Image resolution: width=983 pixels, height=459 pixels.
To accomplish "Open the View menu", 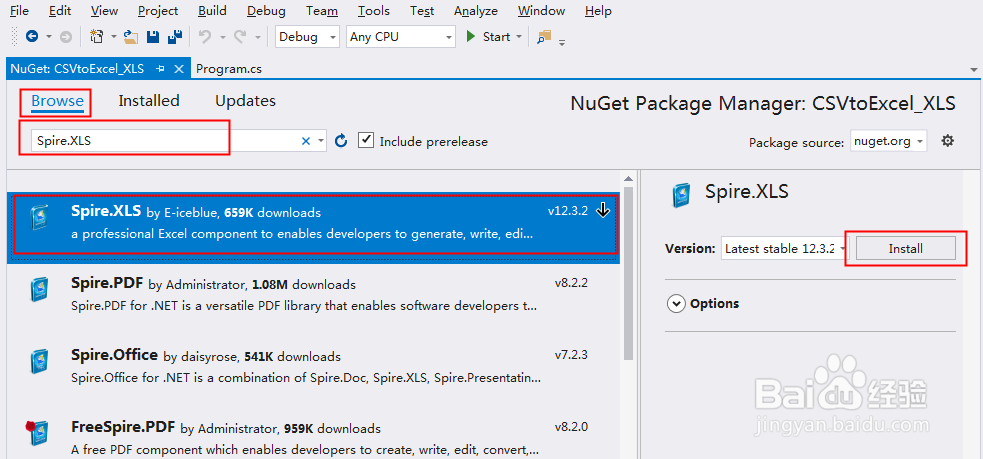I will 104,11.
